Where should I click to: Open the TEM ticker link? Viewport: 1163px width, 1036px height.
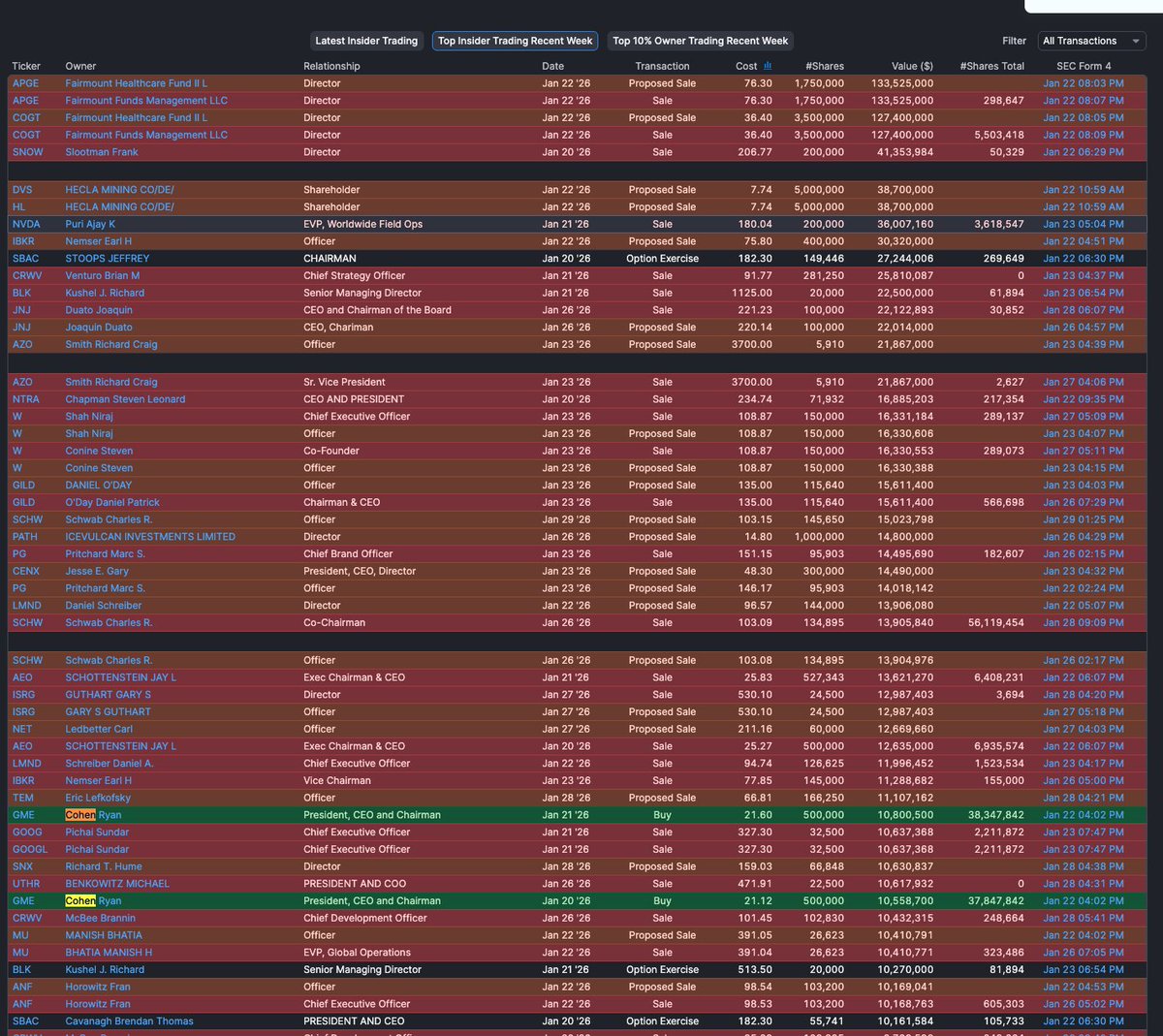(x=22, y=799)
